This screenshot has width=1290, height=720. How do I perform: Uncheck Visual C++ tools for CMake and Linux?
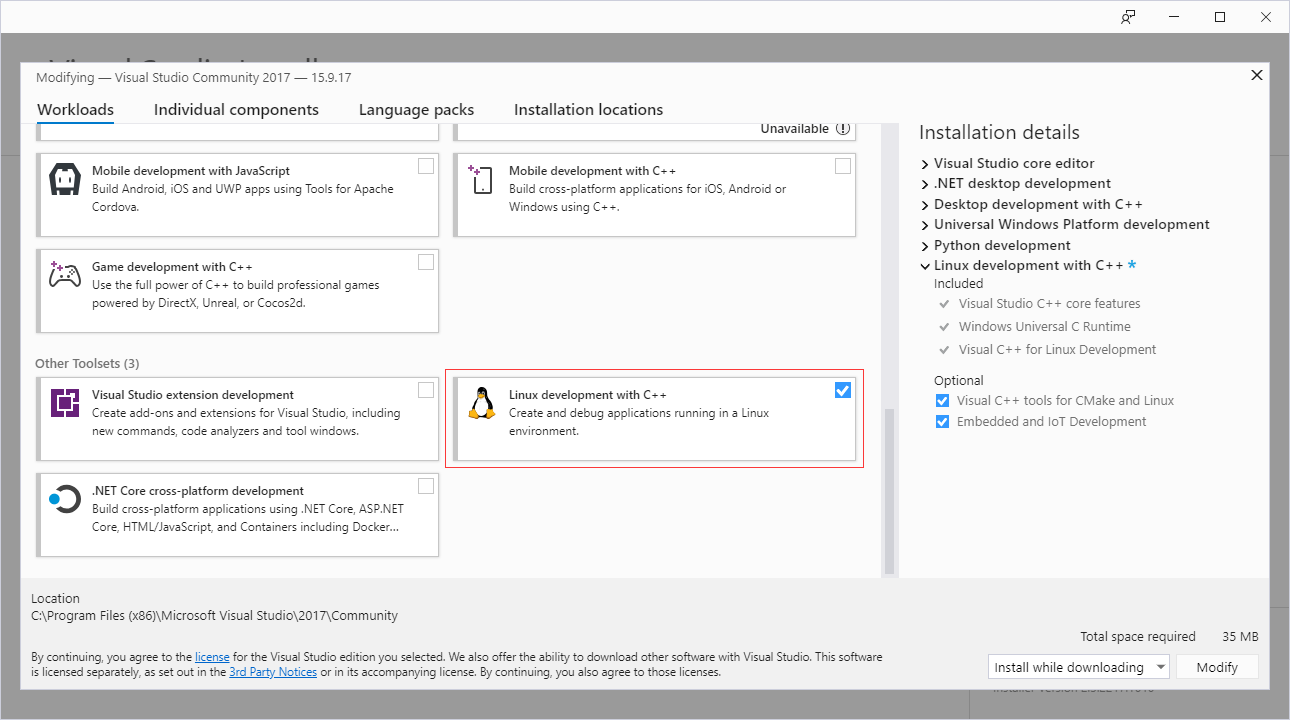[942, 401]
